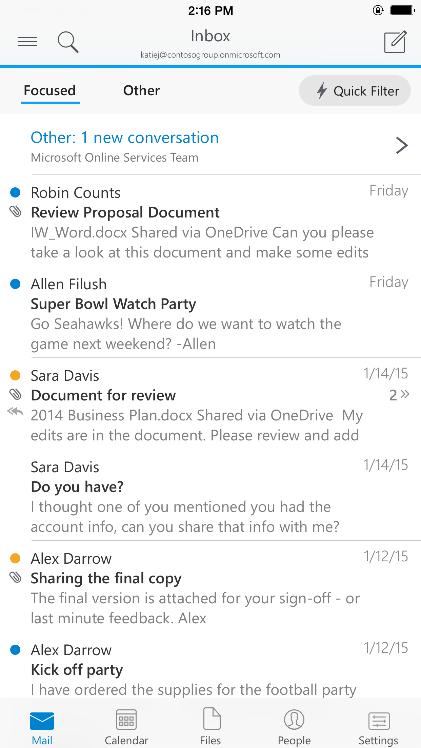This screenshot has width=421, height=748.
Task: Open the Calendar icon in bottom bar
Action: (x=126, y=720)
